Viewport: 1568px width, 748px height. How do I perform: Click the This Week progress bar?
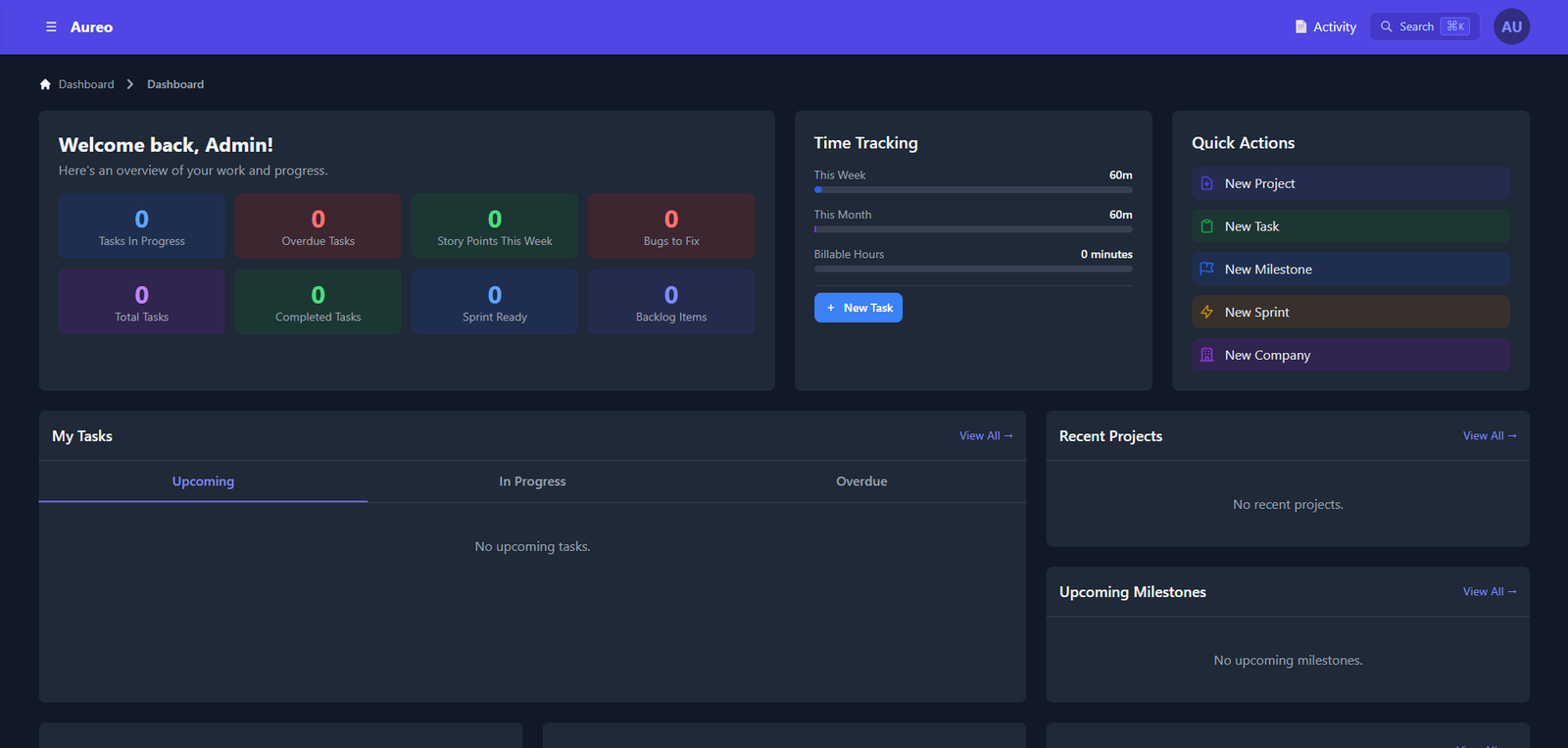point(973,189)
